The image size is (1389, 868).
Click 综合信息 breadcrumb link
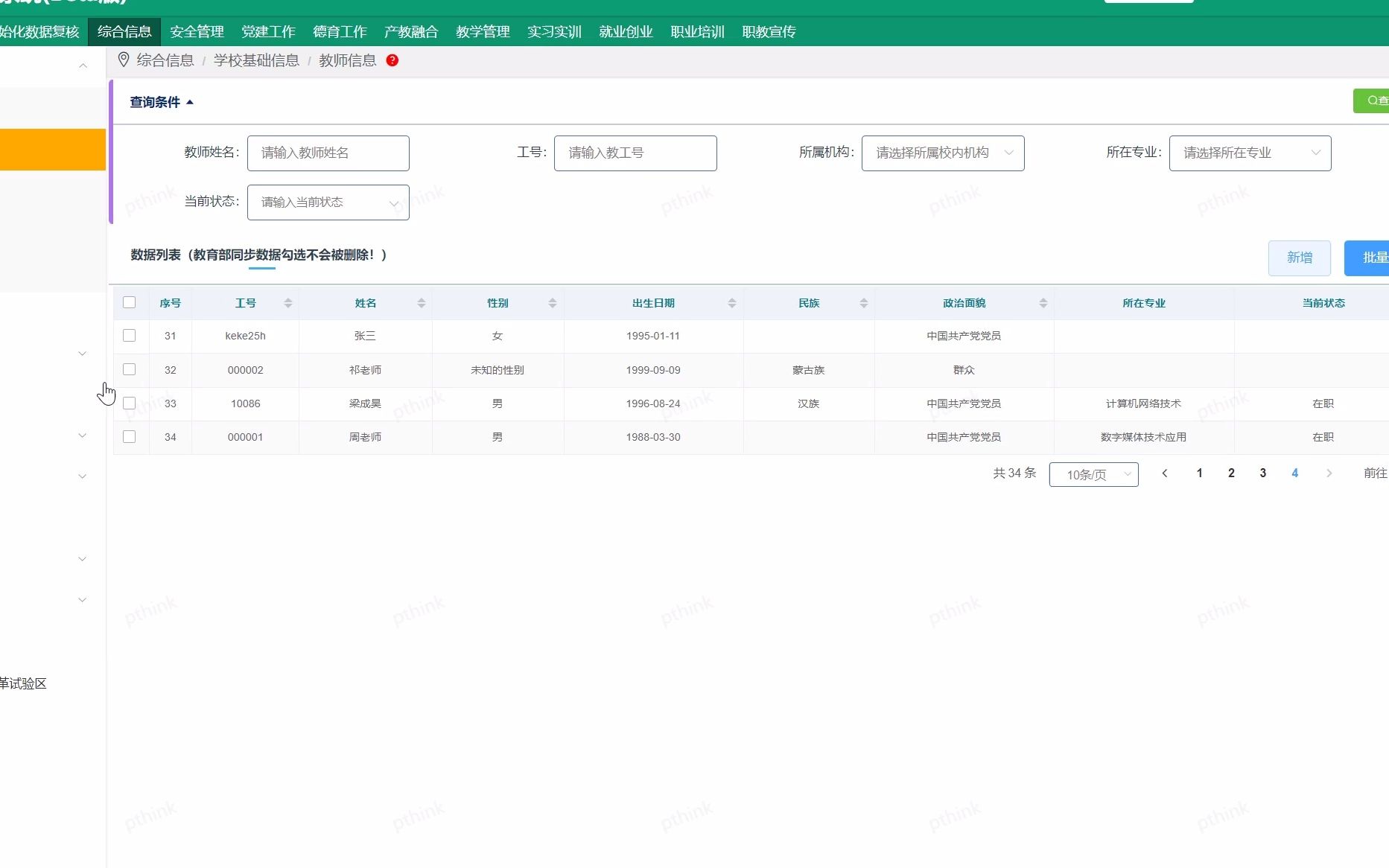click(x=165, y=60)
